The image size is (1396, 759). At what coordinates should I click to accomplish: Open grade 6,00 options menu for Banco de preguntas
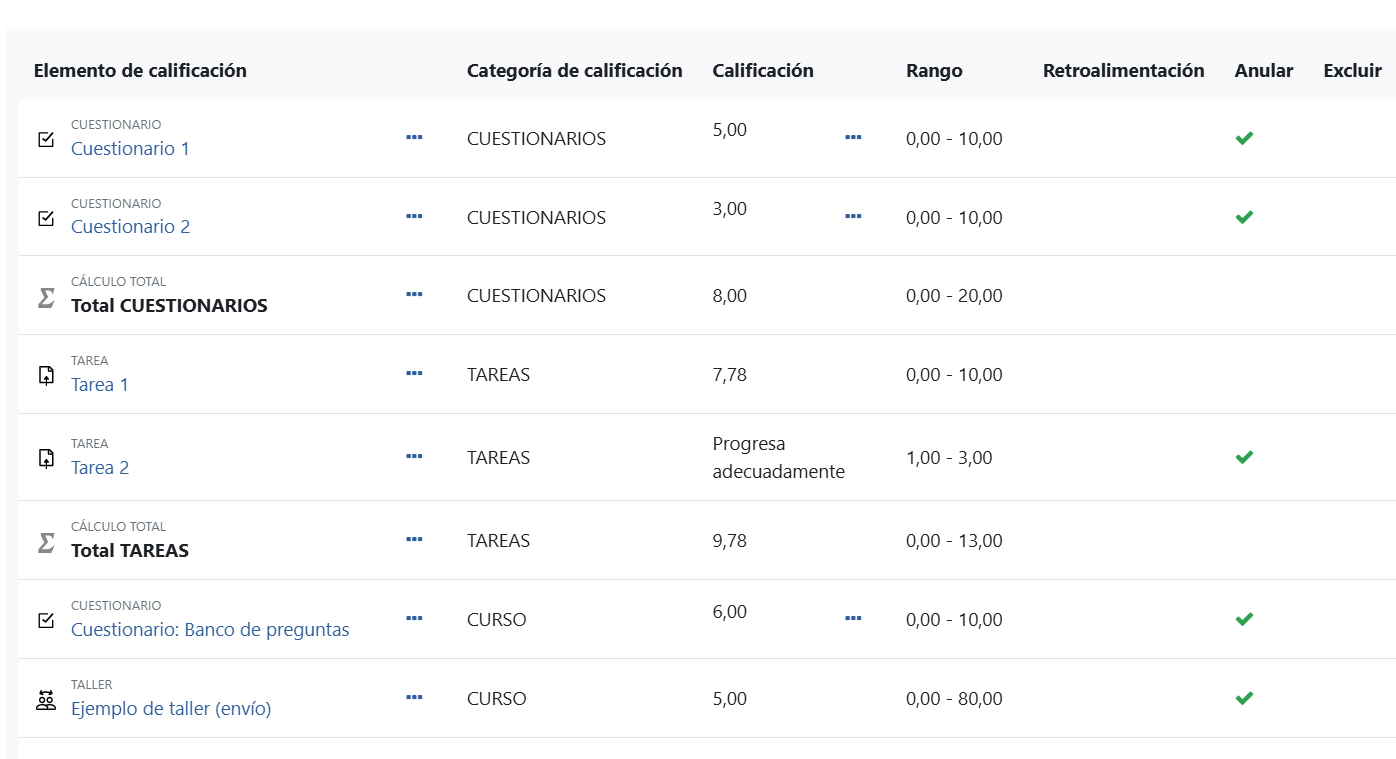pyautogui.click(x=853, y=618)
